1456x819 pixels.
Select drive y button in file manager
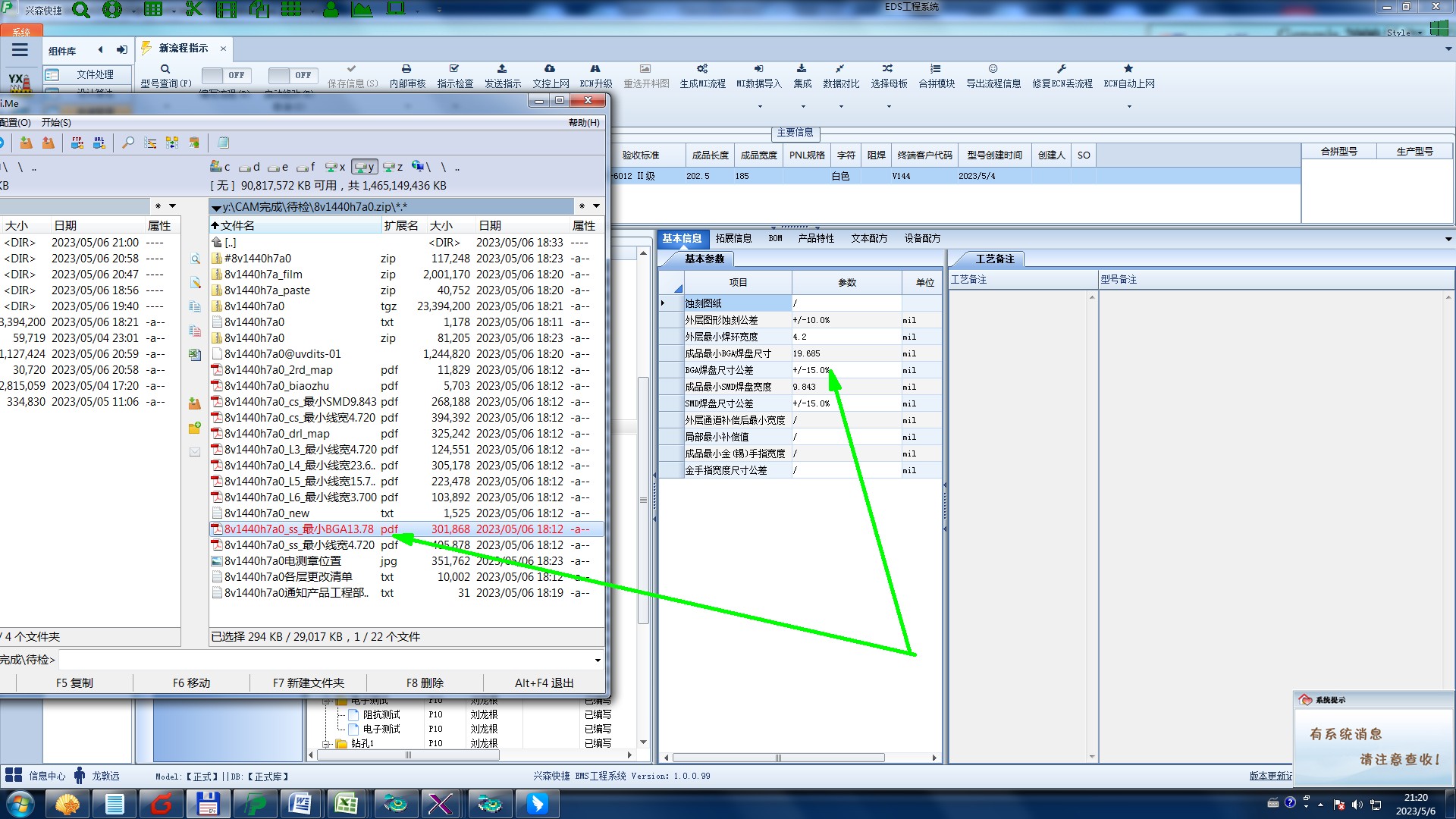pyautogui.click(x=365, y=167)
